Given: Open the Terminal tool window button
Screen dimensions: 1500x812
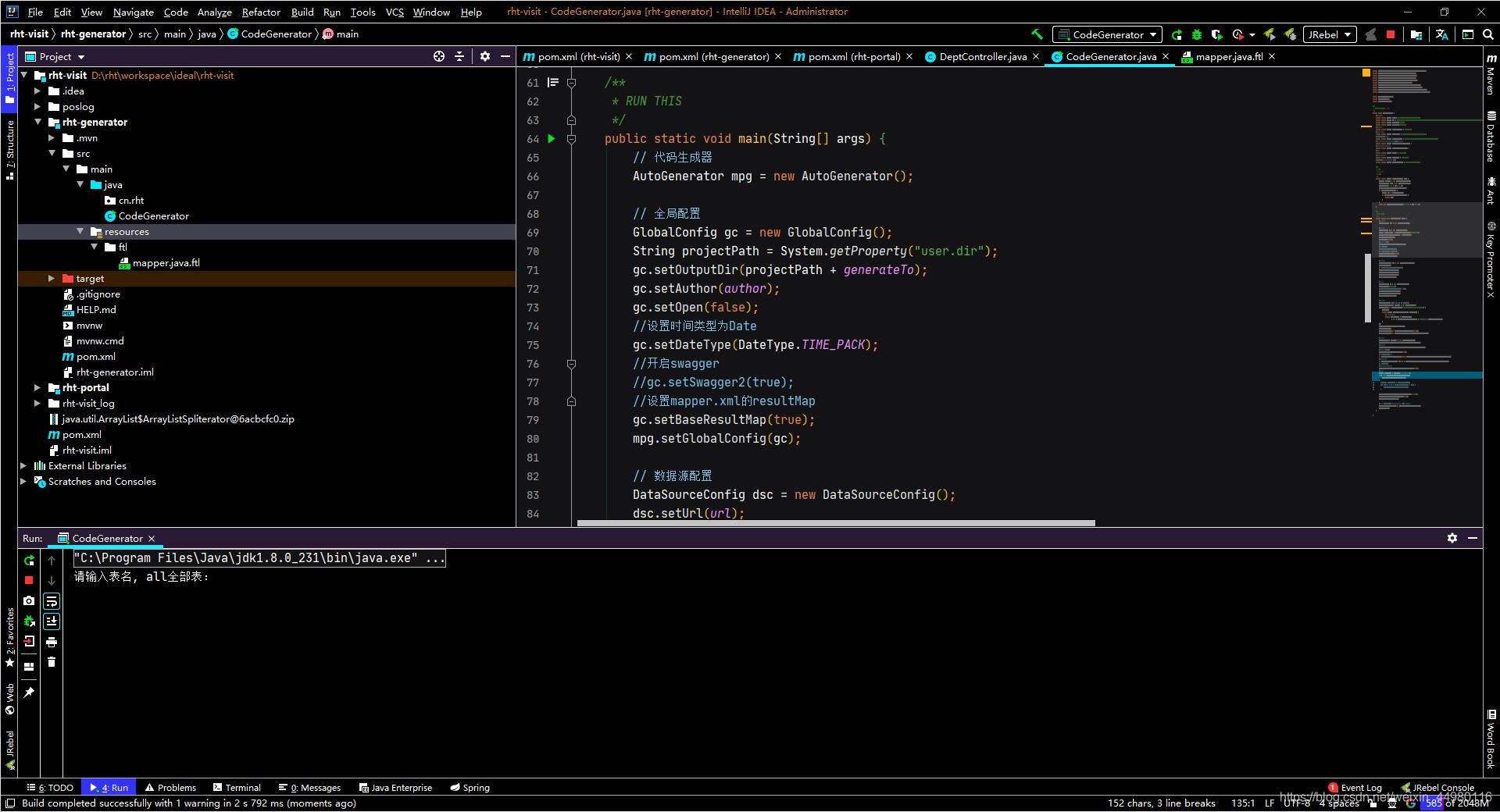Looking at the screenshot, I should pos(237,788).
